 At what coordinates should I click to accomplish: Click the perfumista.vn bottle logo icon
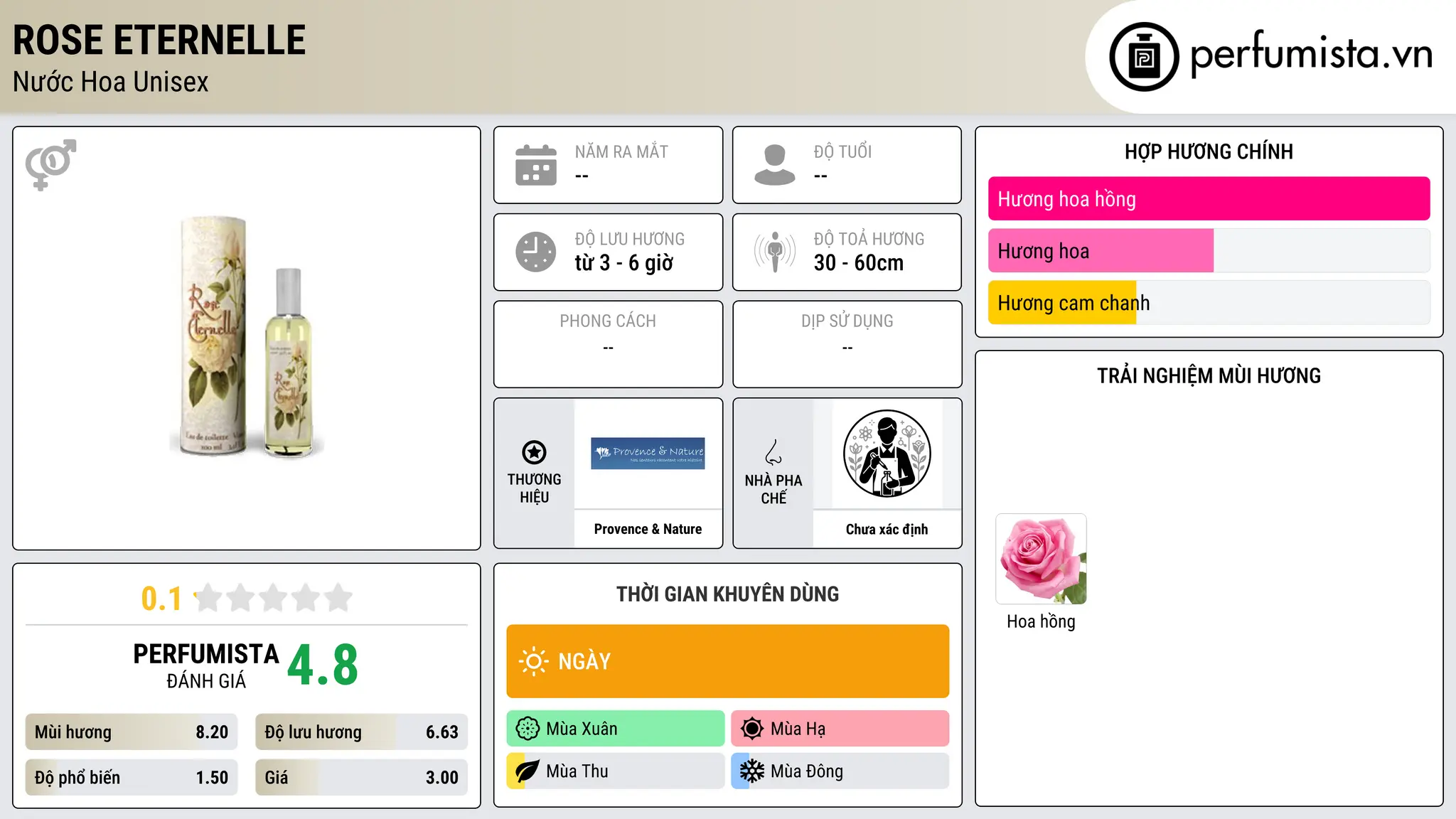pos(1144,57)
